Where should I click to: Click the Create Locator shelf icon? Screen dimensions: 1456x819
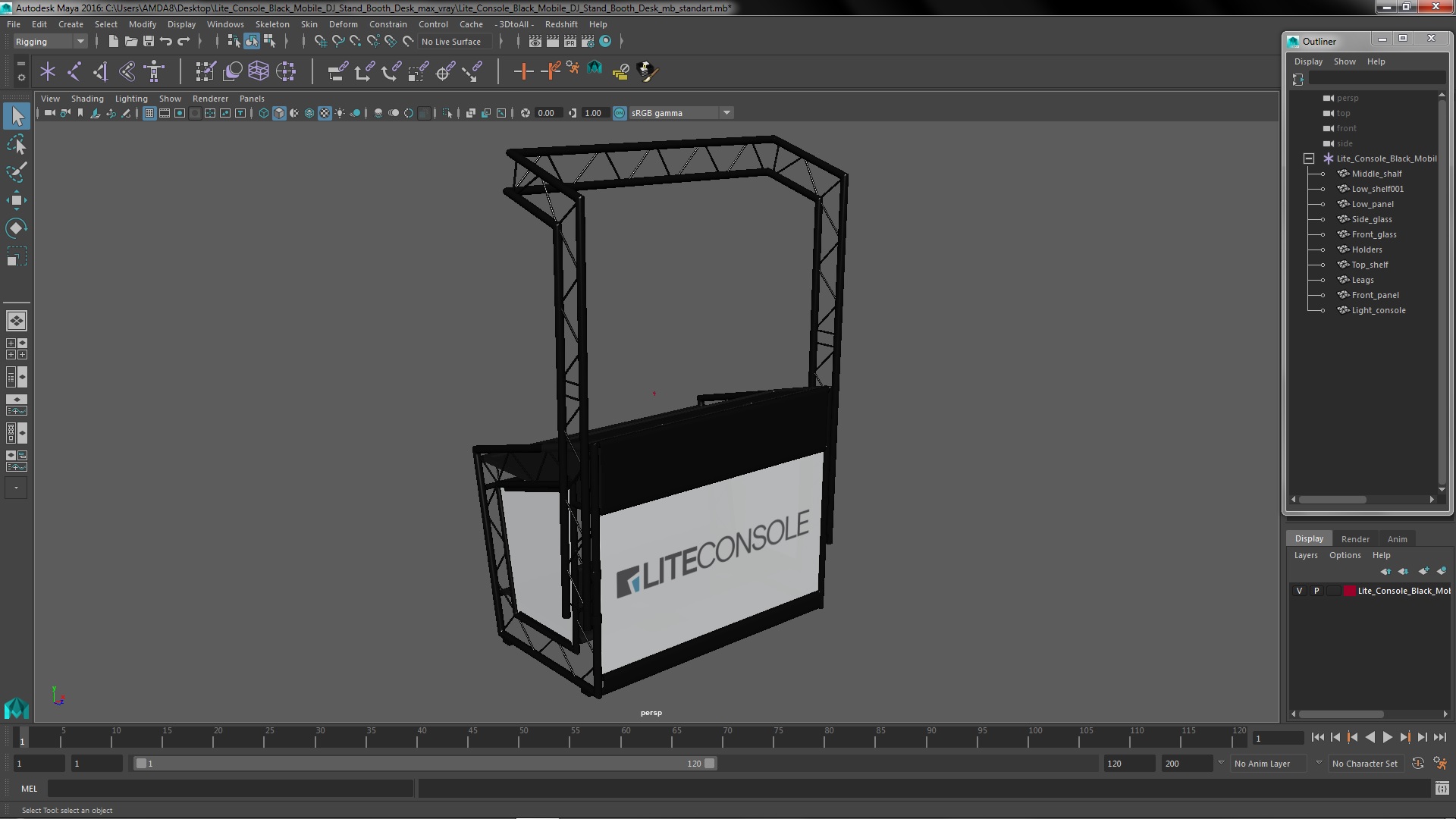[48, 71]
